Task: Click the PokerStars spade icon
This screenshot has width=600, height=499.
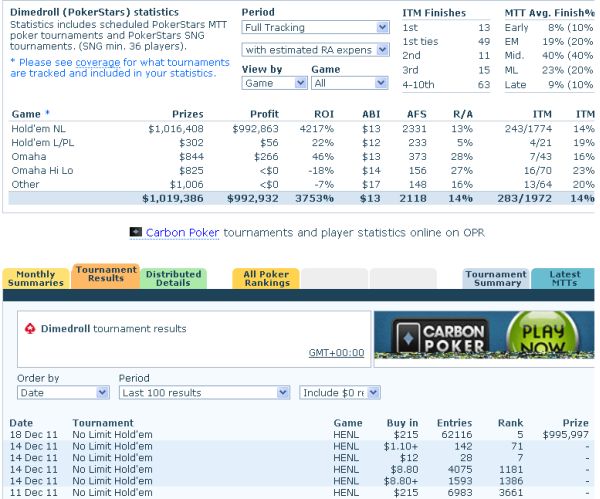Action: pyautogui.click(x=30, y=329)
